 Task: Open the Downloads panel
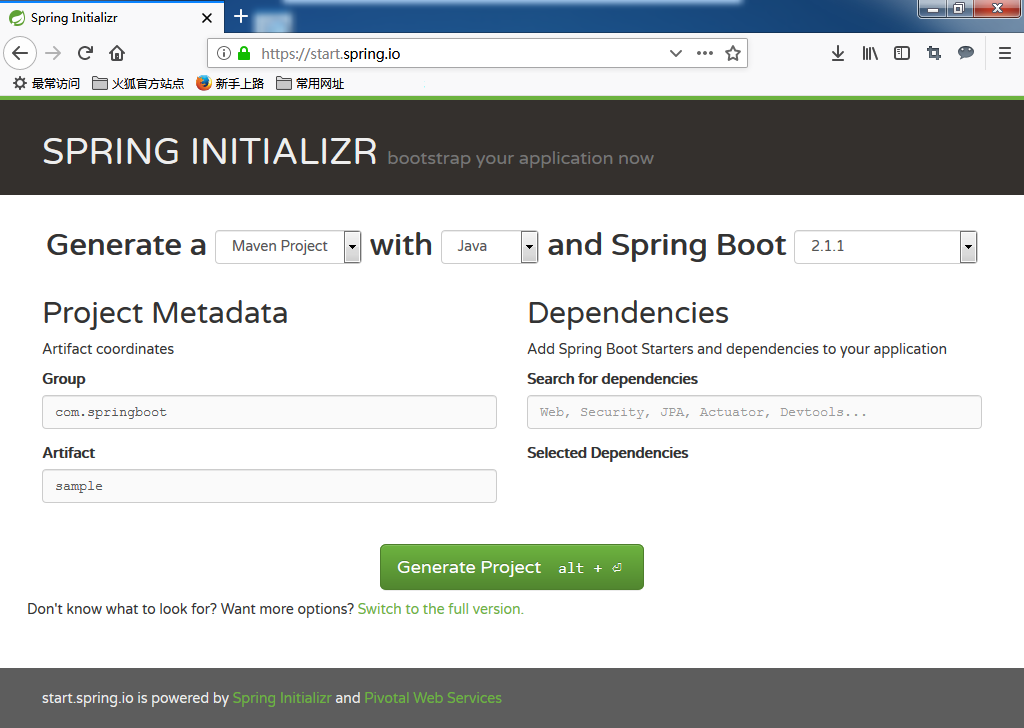pos(838,53)
